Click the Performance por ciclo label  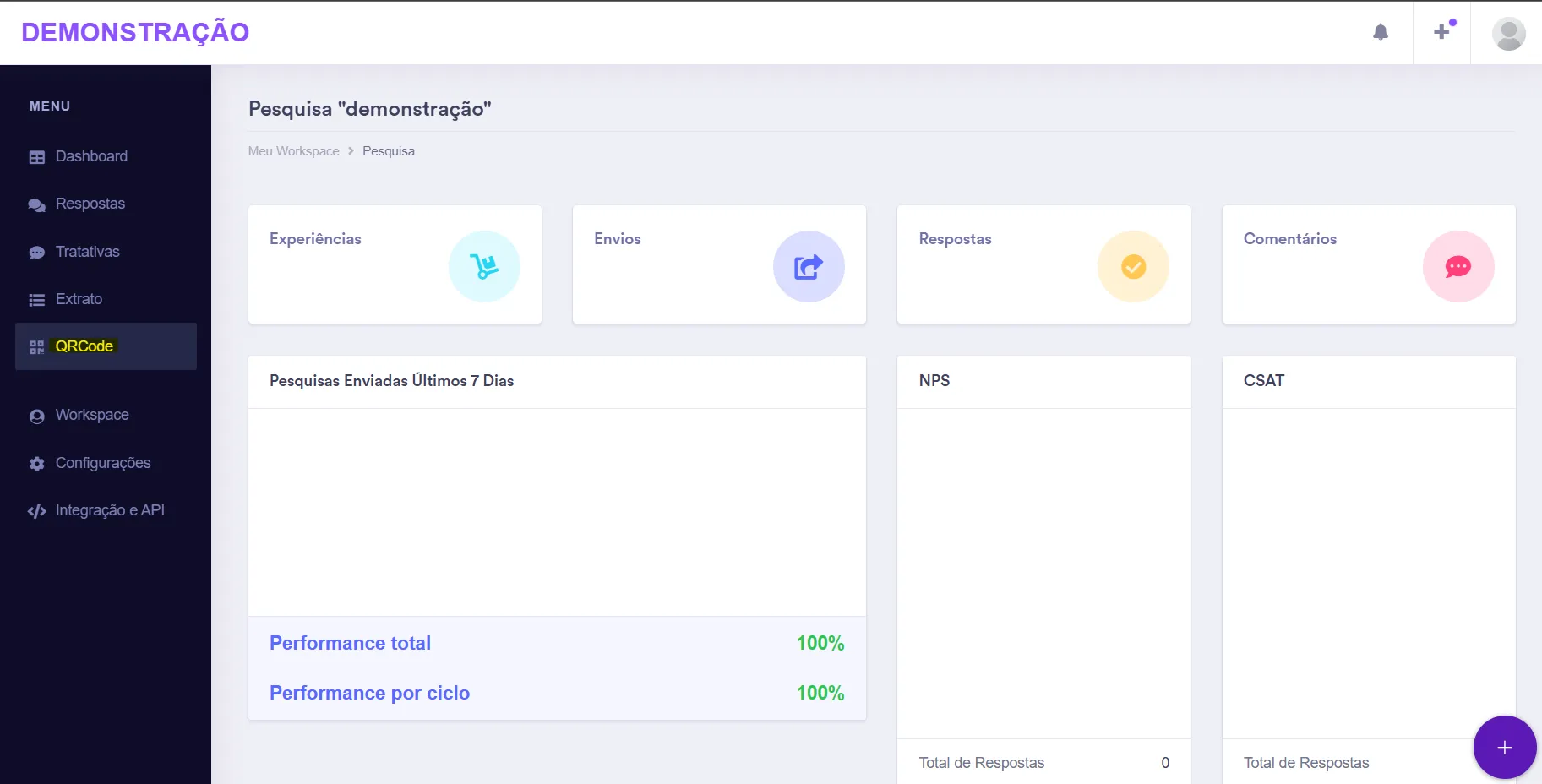(x=369, y=693)
